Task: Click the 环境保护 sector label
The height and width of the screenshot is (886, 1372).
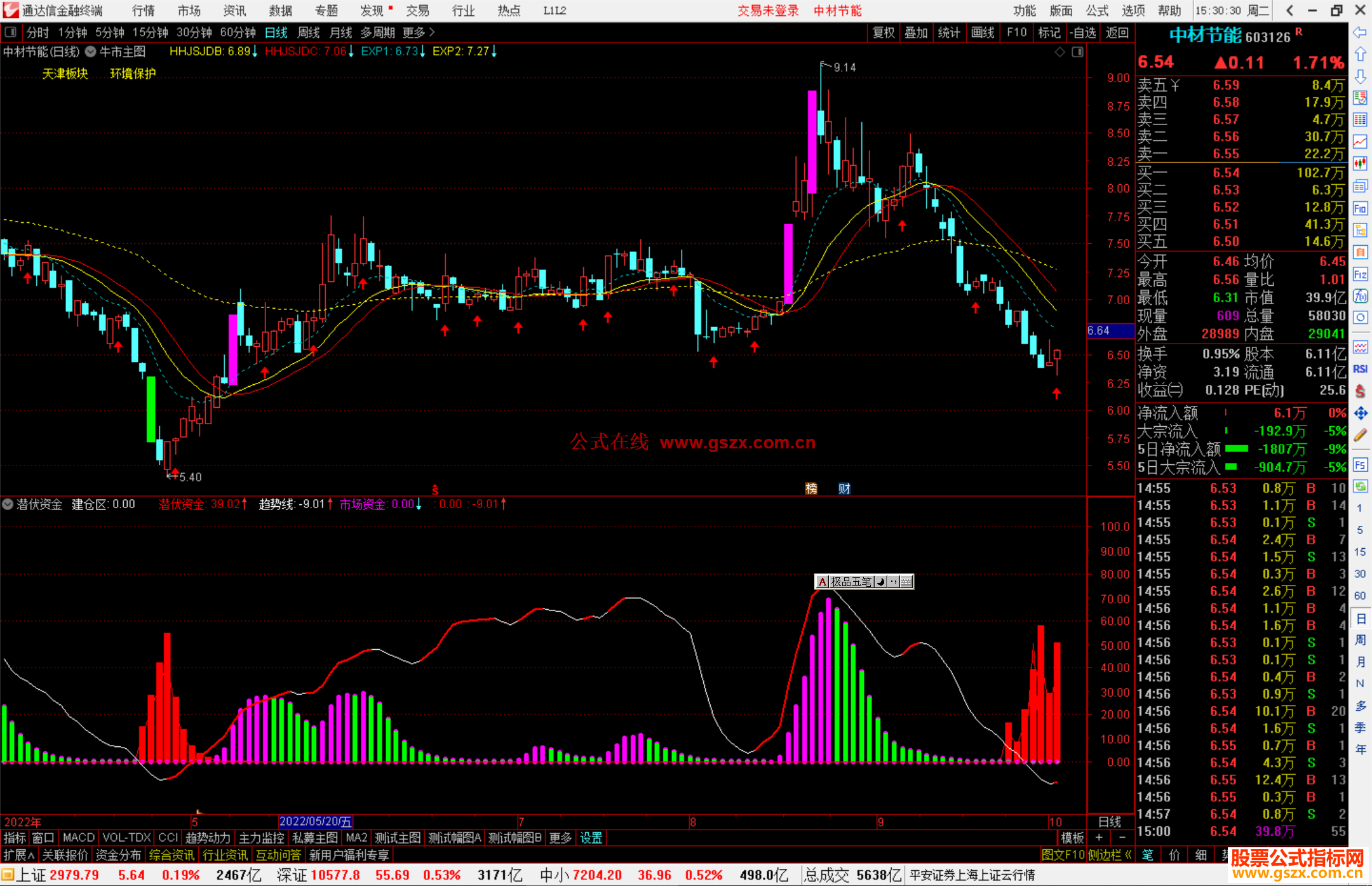Action: (x=133, y=74)
